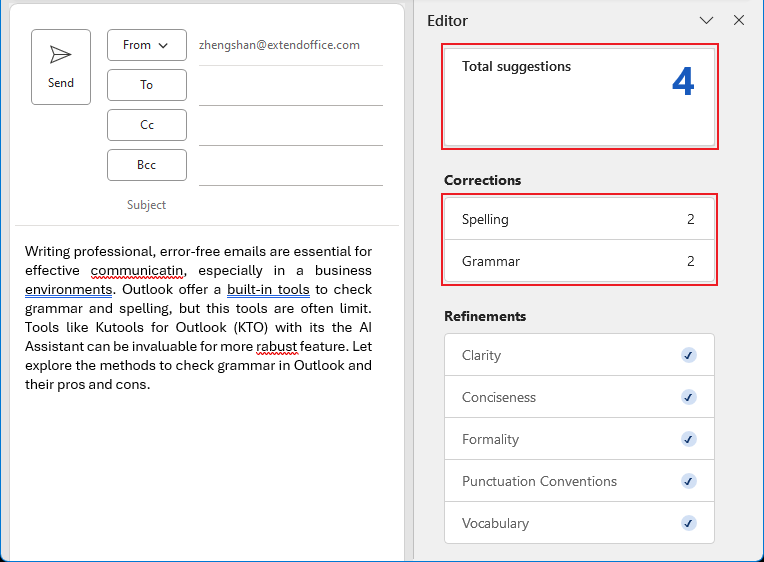Toggle the Punctuation Conventions checkmark
The width and height of the screenshot is (764, 562).
point(688,481)
